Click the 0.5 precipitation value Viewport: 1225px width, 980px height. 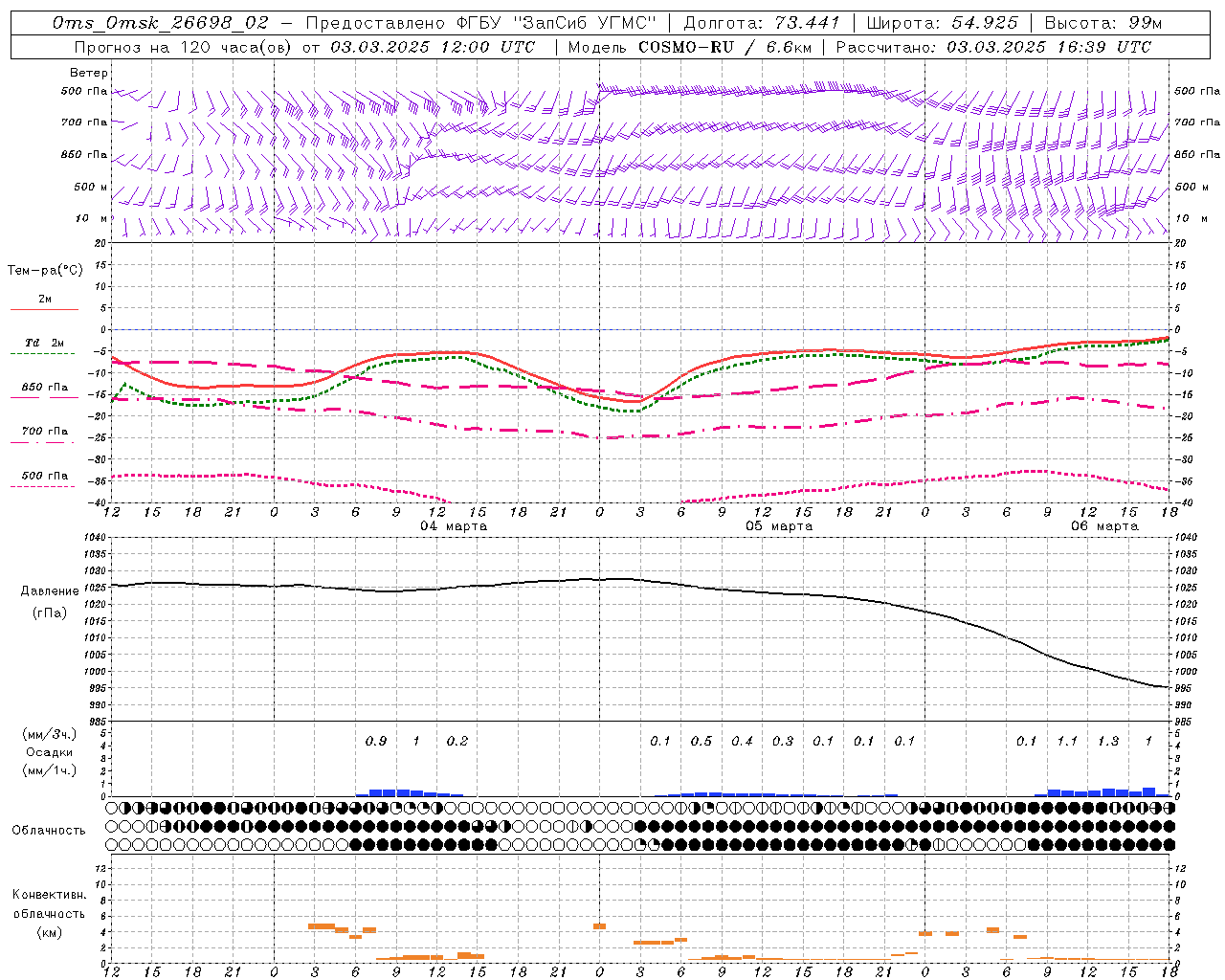tap(702, 742)
